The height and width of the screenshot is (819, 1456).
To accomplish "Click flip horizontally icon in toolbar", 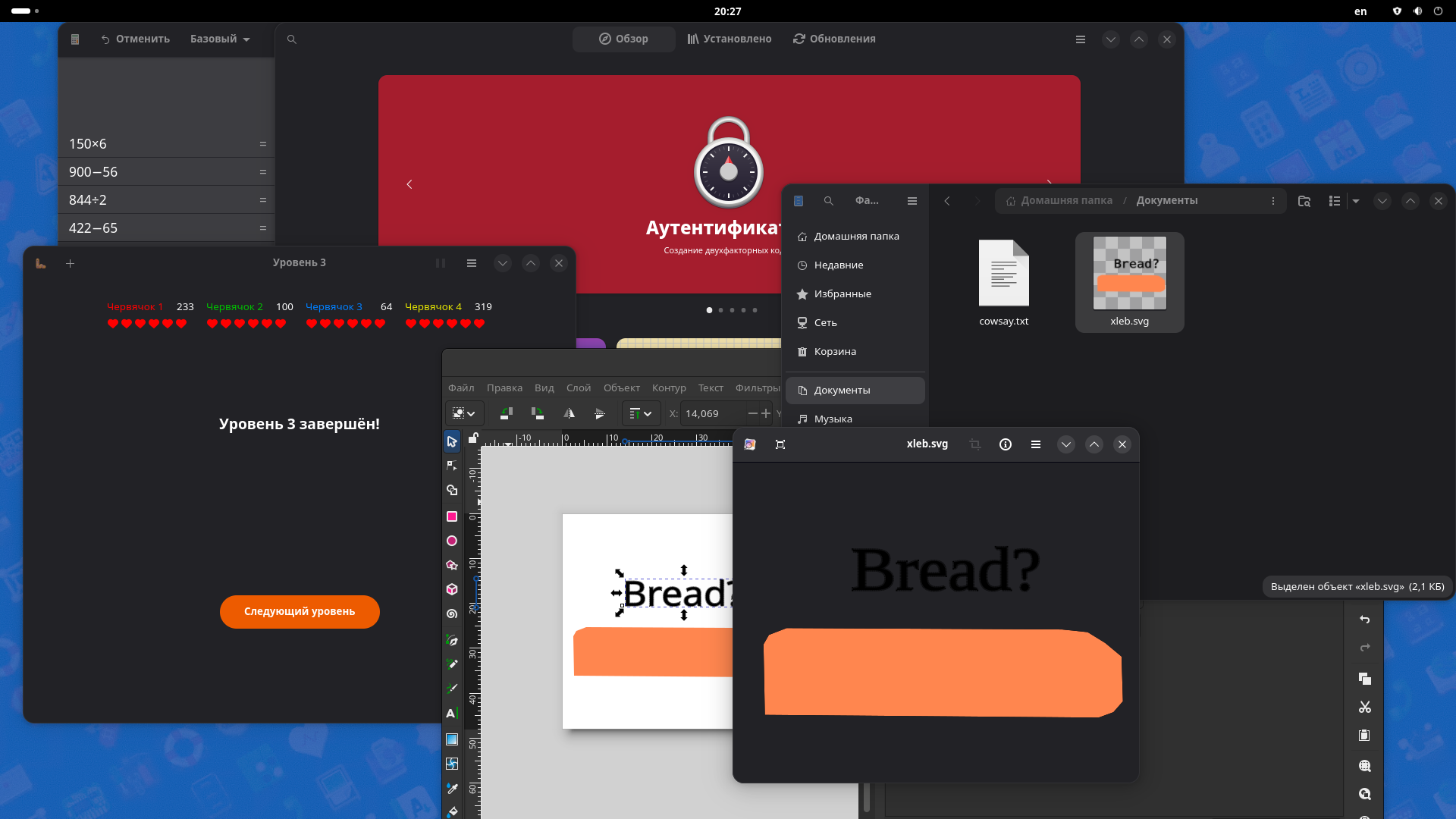I will point(569,413).
